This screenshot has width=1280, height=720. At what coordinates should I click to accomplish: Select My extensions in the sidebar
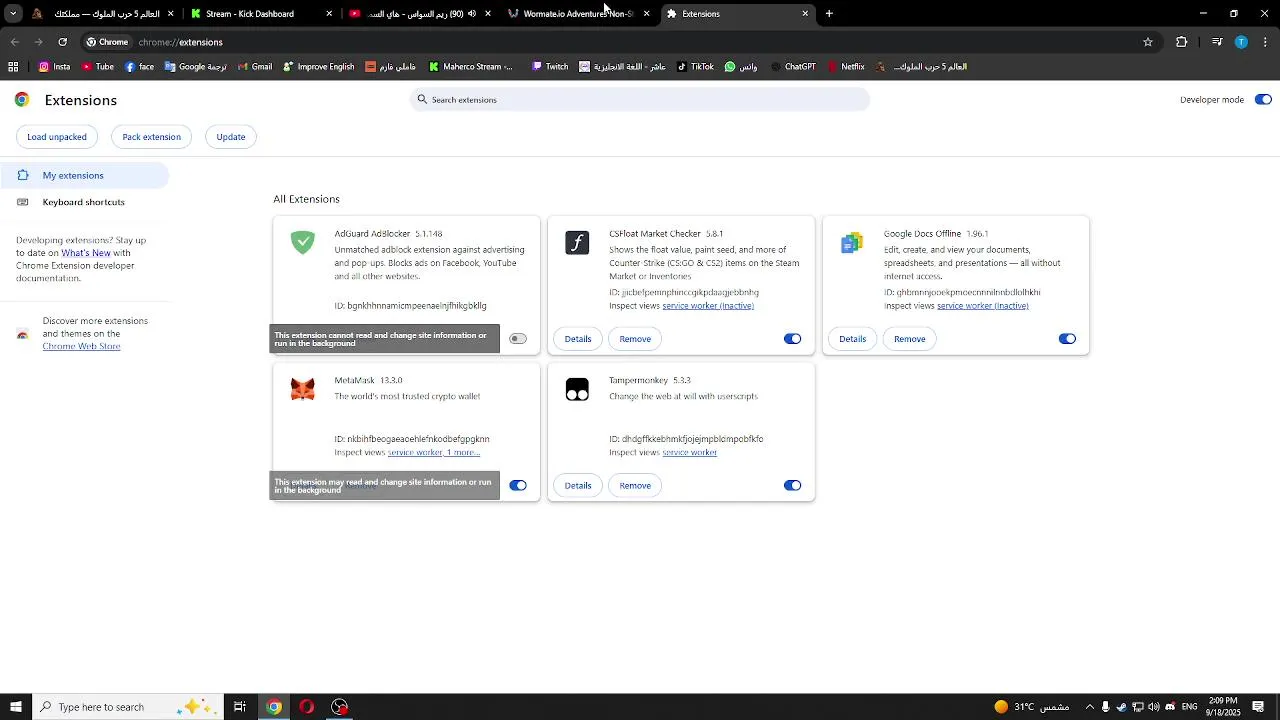(x=84, y=175)
